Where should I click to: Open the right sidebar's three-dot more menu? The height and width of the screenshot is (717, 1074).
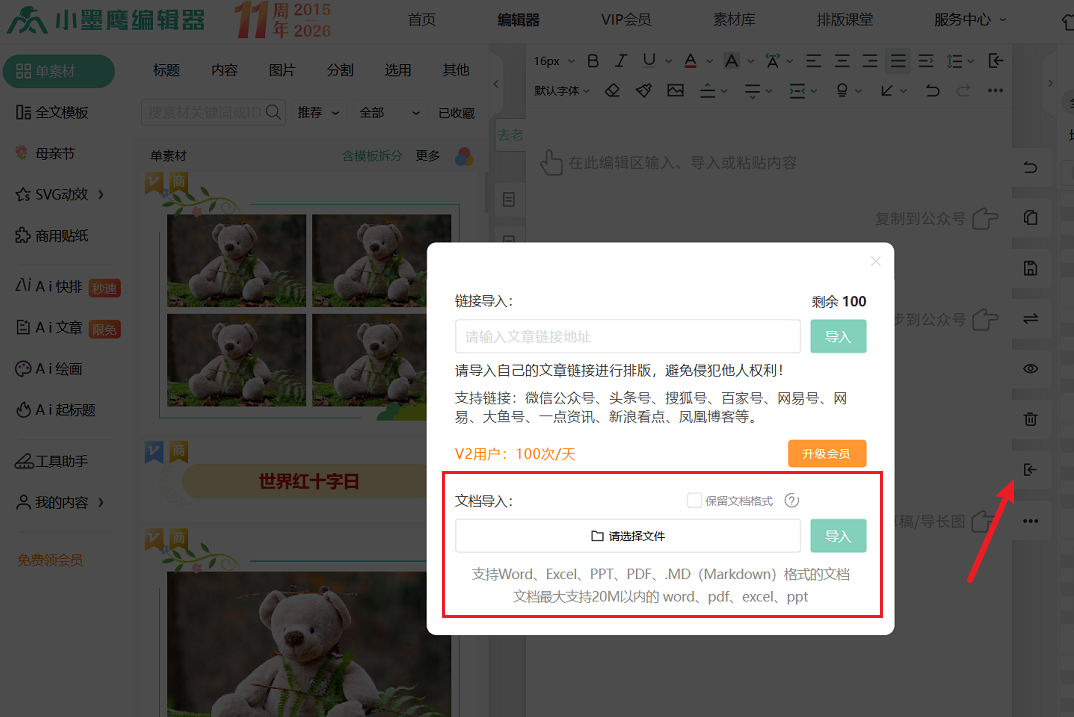[x=1031, y=521]
